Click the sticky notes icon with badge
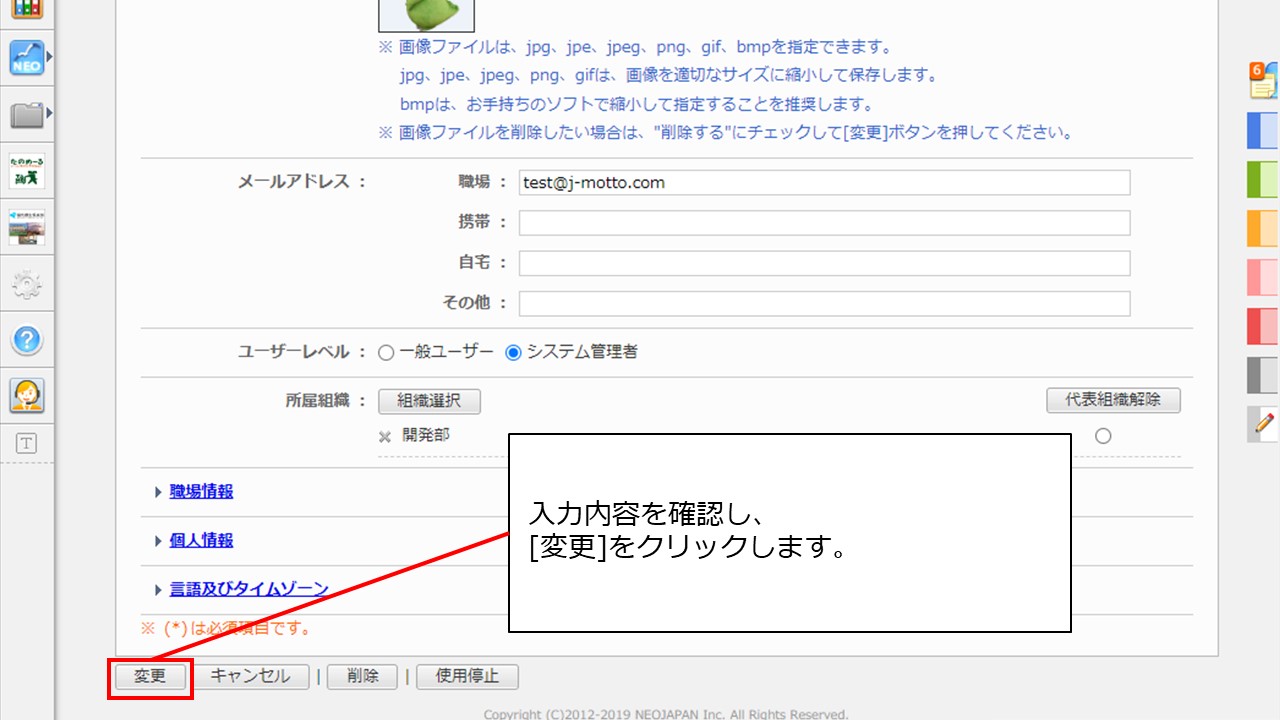 coord(1263,80)
